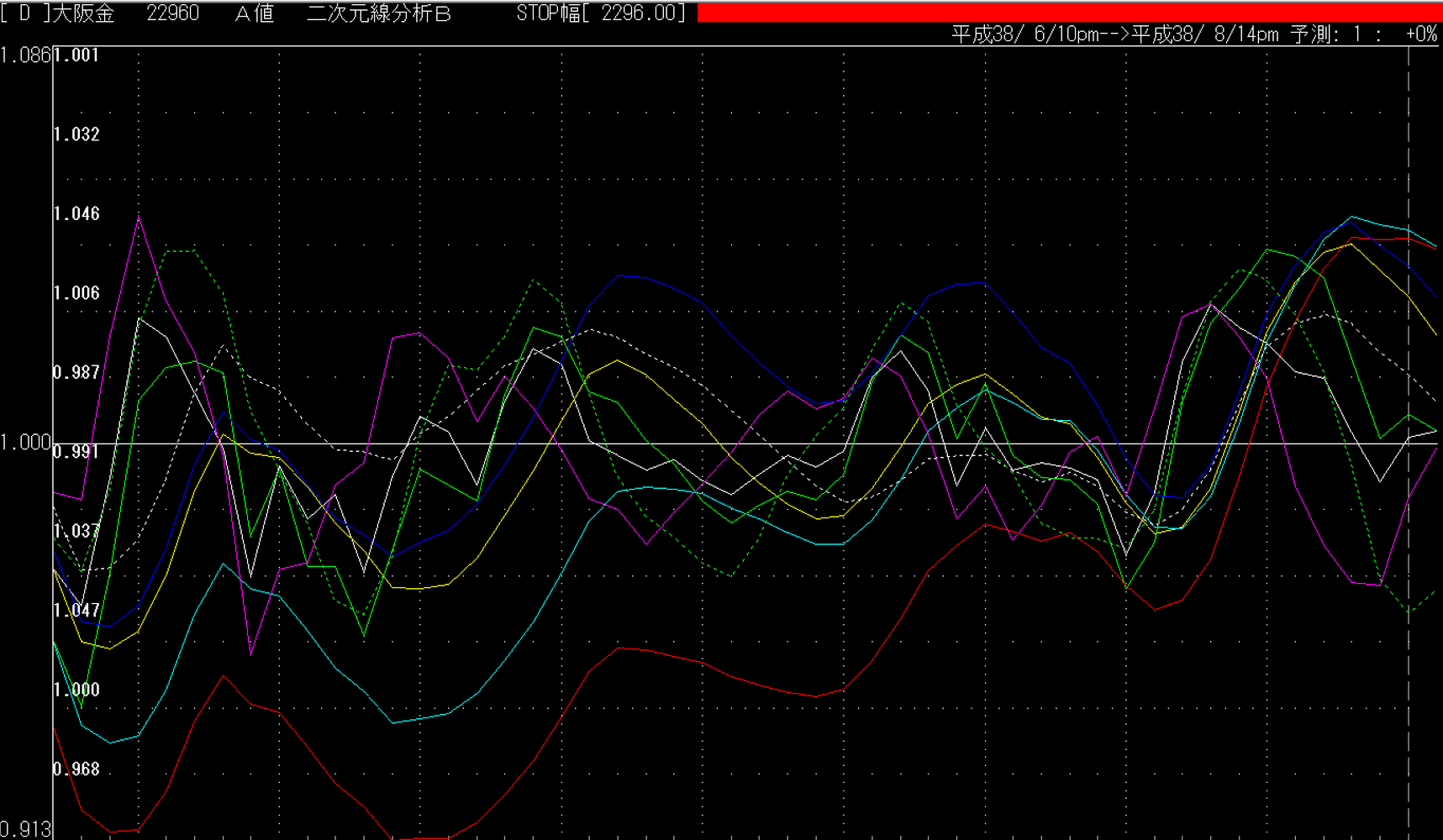Click the 二次元線分析B chart title
The image size is (1443, 840).
[379, 13]
